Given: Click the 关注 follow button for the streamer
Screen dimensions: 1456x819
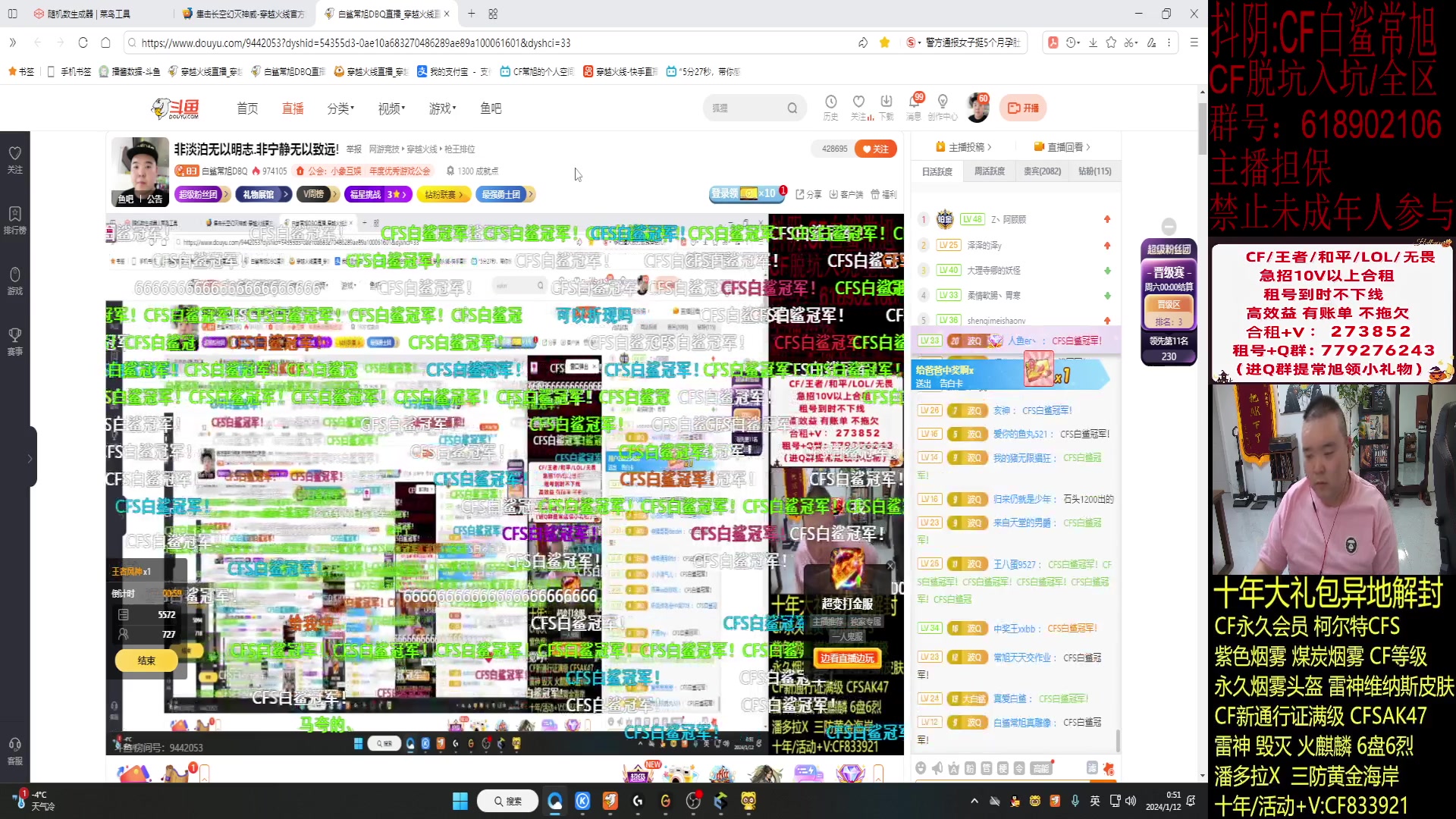Looking at the screenshot, I should (876, 149).
